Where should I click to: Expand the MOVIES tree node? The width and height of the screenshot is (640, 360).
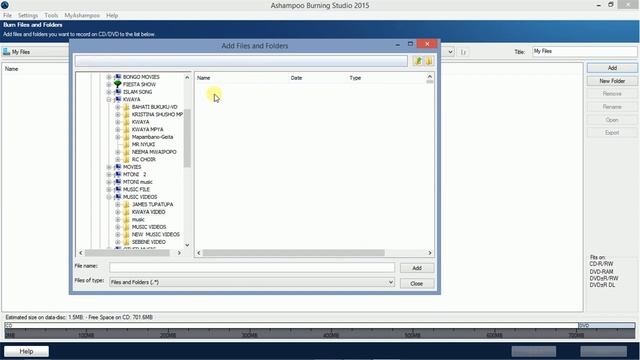point(109,167)
